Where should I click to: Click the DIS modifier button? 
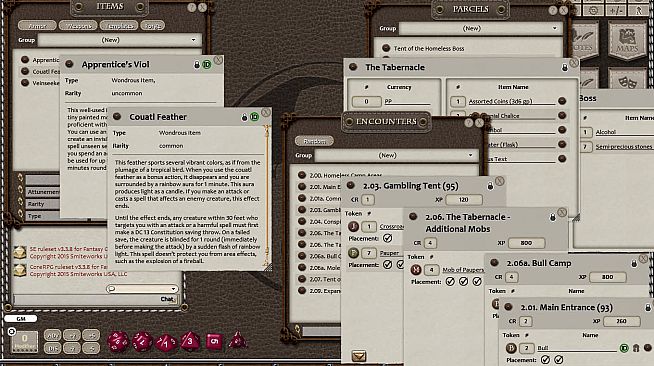(52, 348)
